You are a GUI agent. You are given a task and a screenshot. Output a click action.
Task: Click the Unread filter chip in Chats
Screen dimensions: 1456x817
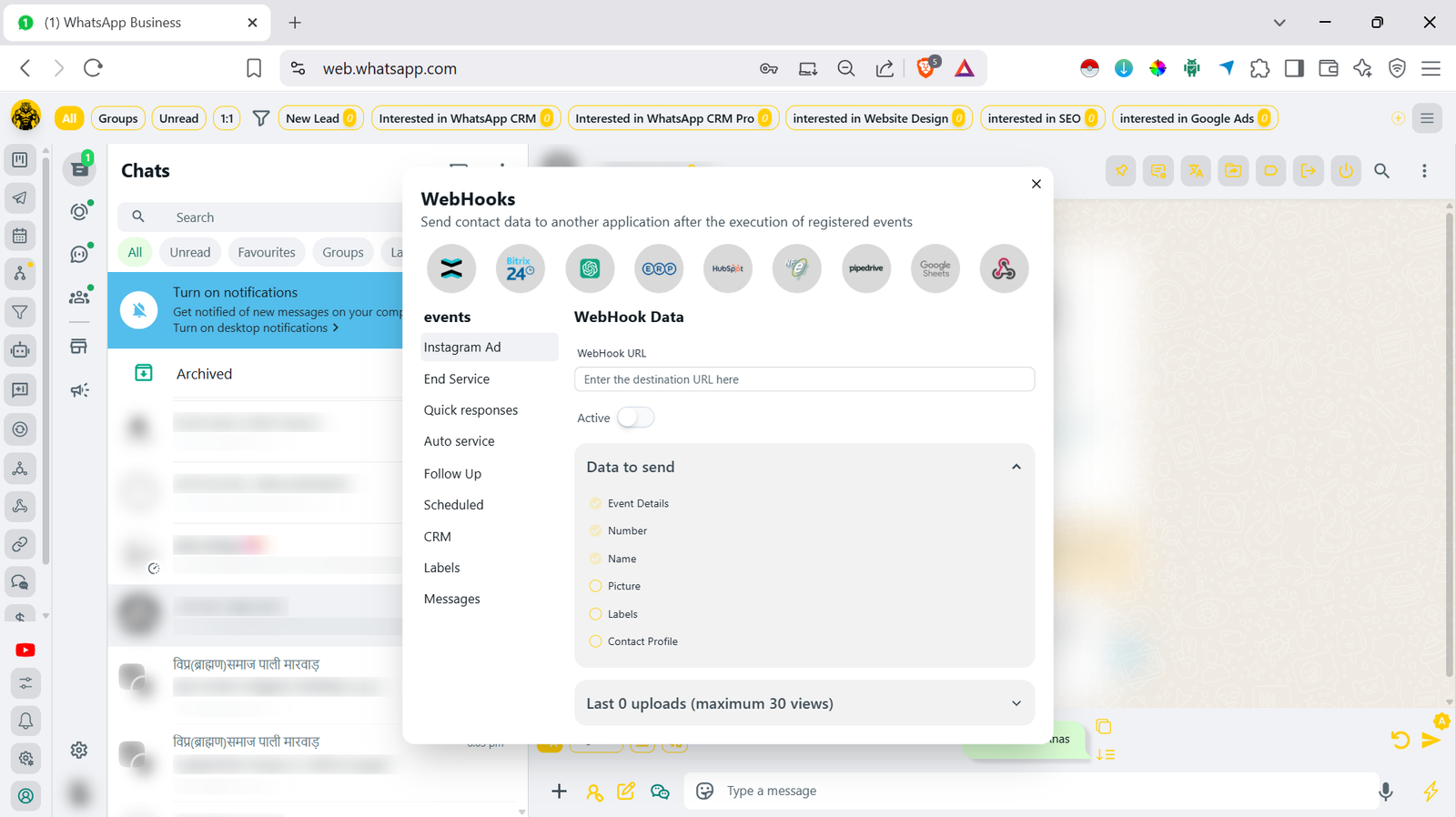pos(189,252)
